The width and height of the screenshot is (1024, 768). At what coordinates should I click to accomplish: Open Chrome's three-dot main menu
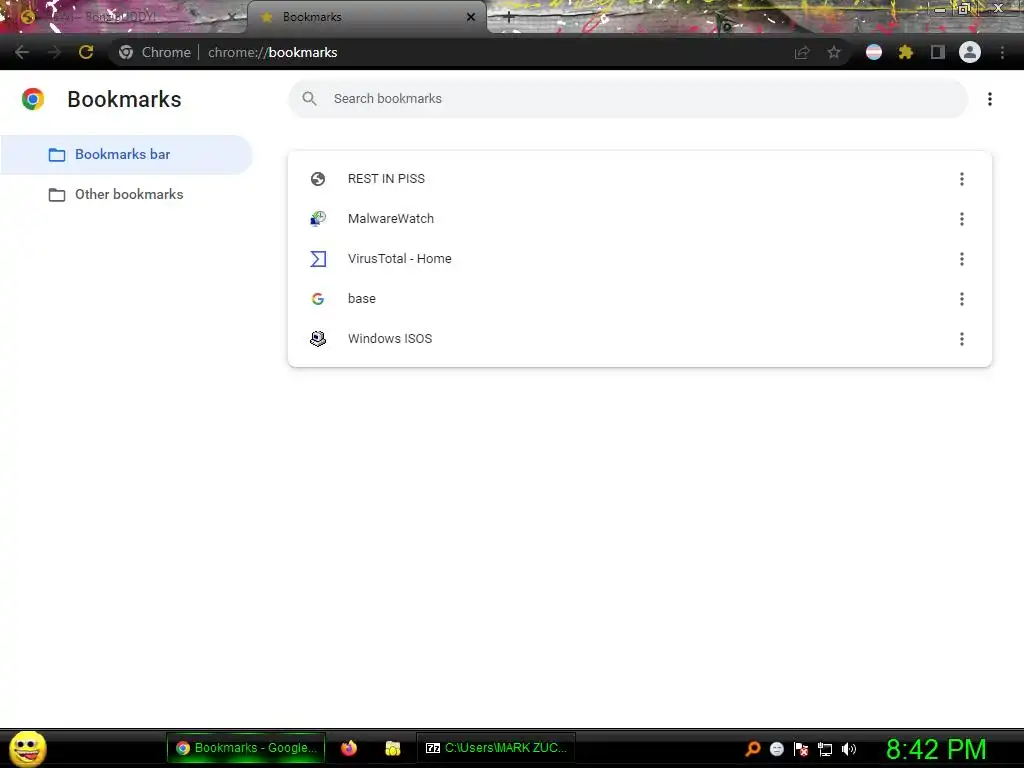(x=1002, y=52)
